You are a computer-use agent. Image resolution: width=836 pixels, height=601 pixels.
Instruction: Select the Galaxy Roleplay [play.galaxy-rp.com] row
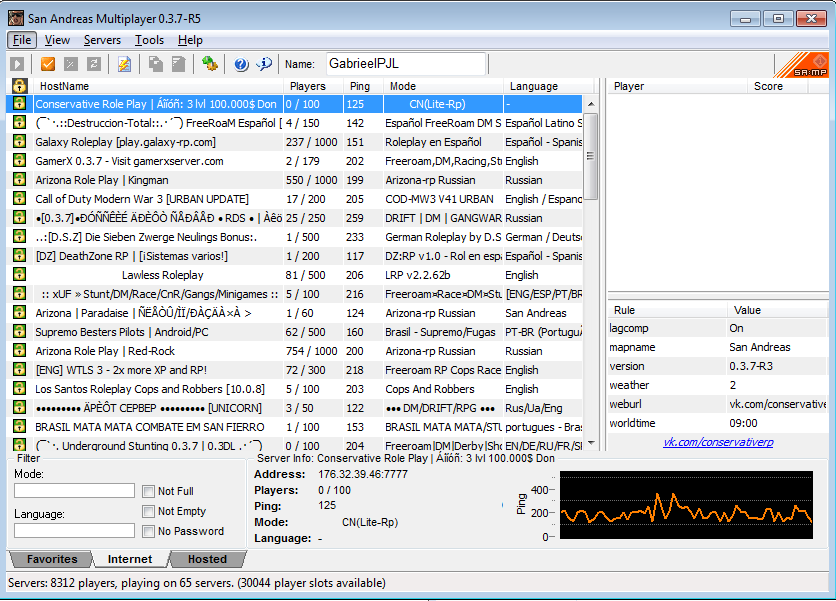point(294,142)
